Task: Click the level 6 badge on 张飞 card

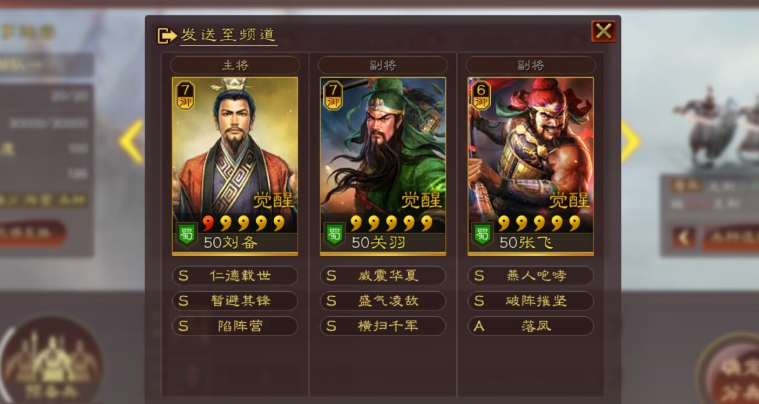Action: tap(481, 95)
